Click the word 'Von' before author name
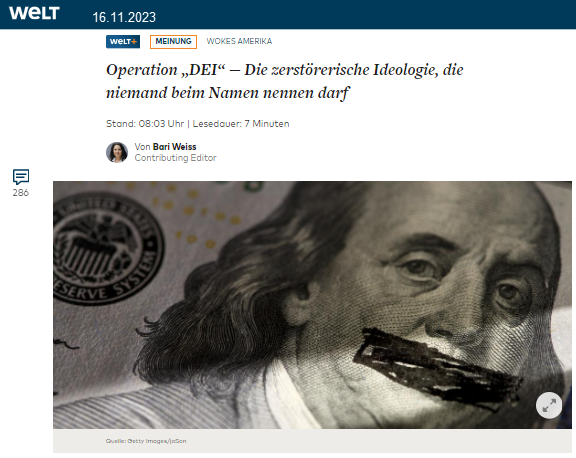This screenshot has height=458, width=576. [x=143, y=147]
